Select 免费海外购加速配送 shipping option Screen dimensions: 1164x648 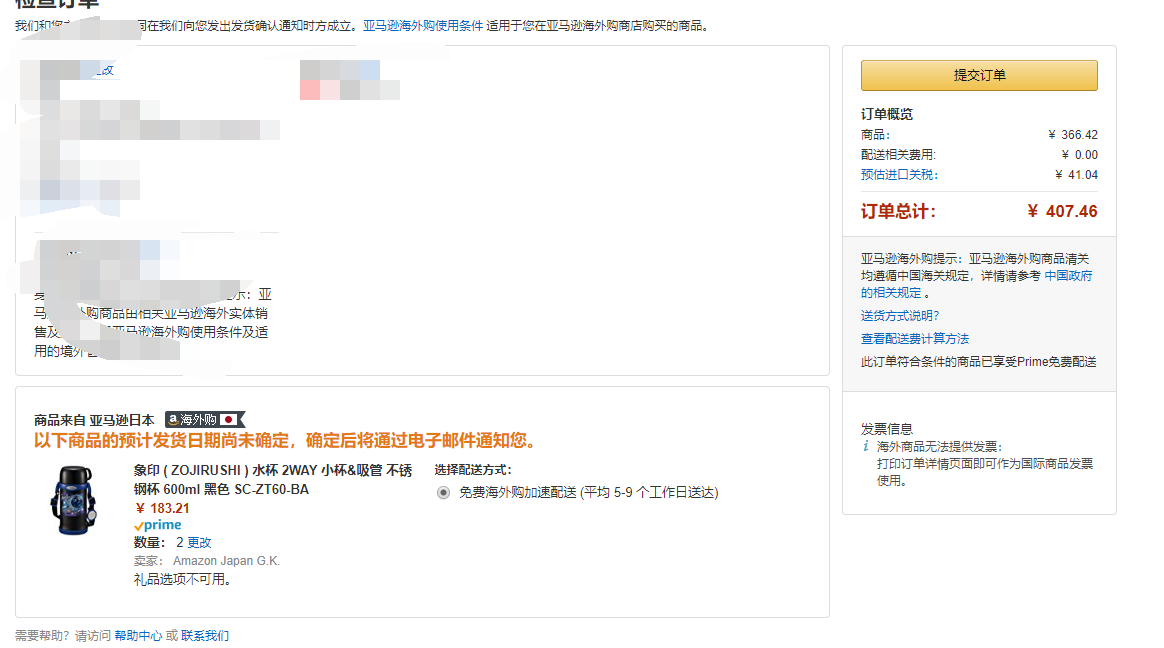pyautogui.click(x=444, y=492)
